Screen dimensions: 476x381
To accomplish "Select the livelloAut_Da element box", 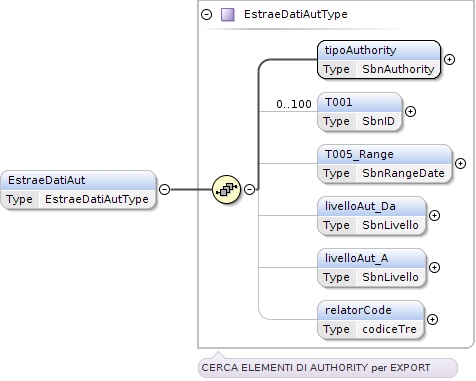I will (372, 216).
